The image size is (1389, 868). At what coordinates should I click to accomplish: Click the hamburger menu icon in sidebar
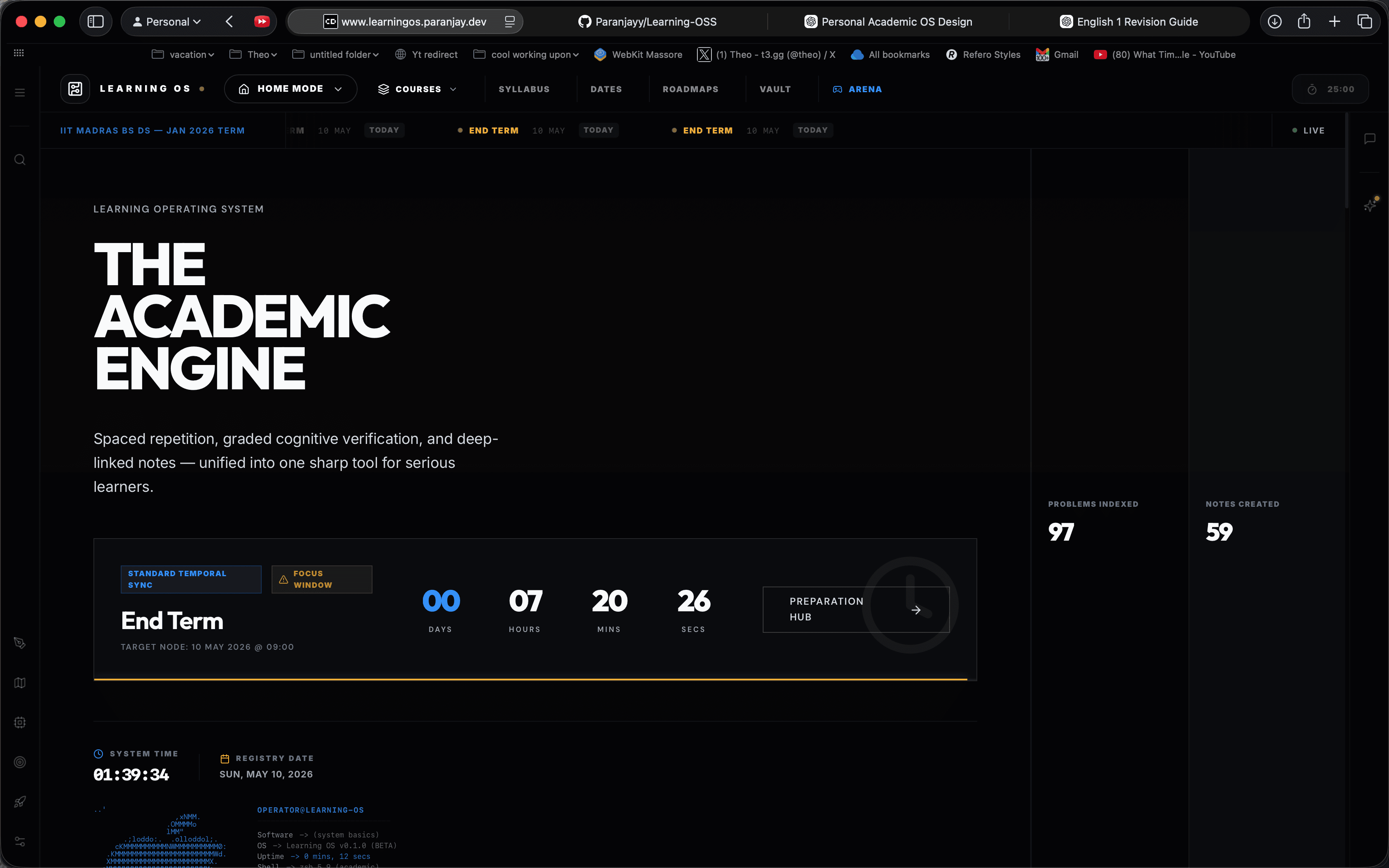[20, 93]
